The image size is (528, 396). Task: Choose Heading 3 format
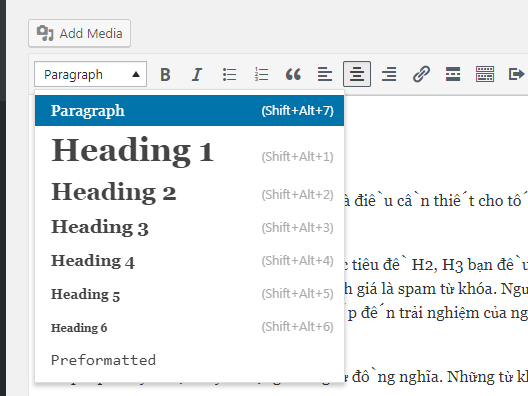coord(189,227)
